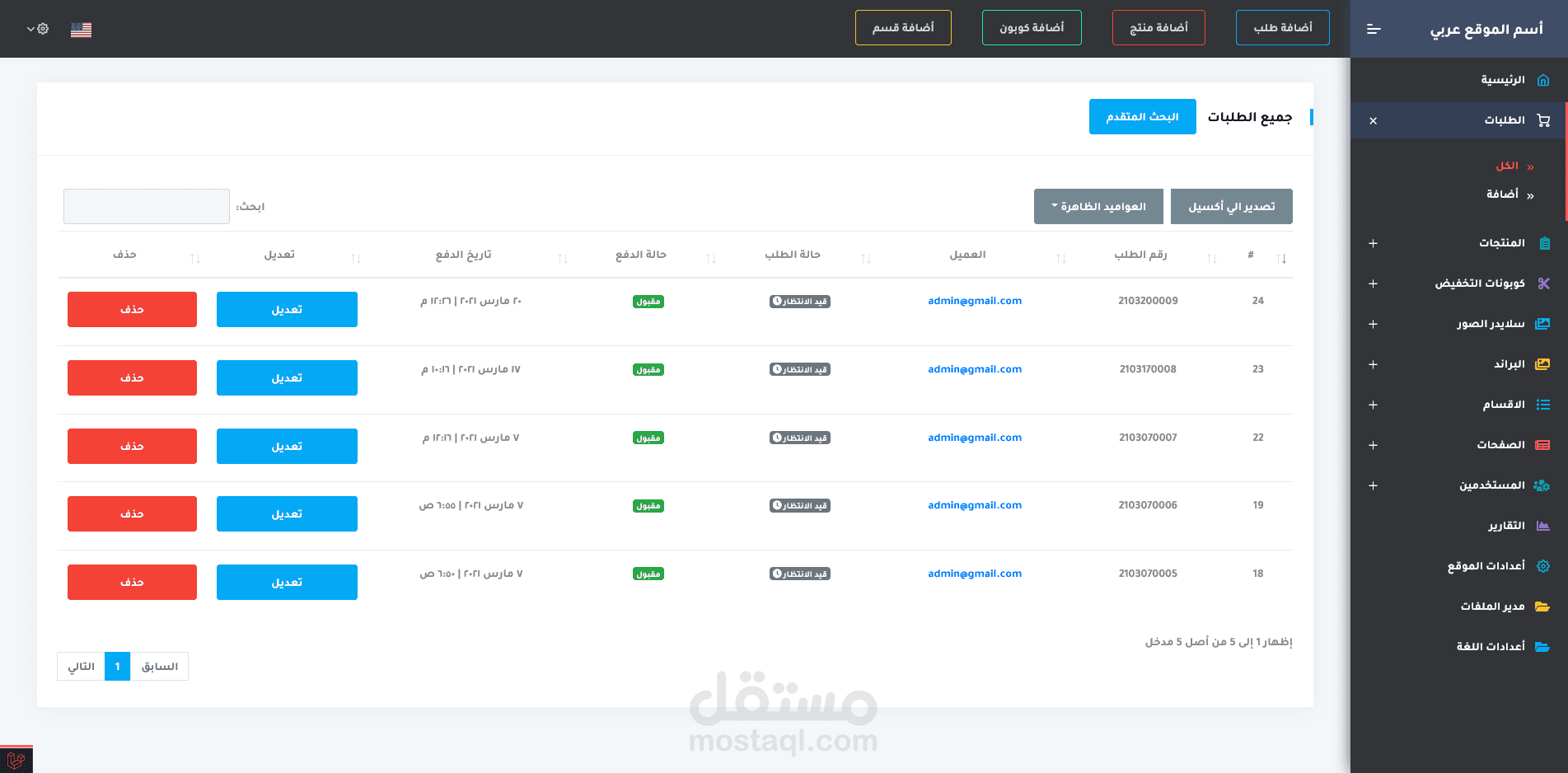Viewport: 1568px width, 773px height.
Task: Click the clipboard icon for المنتجات
Action: click(x=1544, y=243)
